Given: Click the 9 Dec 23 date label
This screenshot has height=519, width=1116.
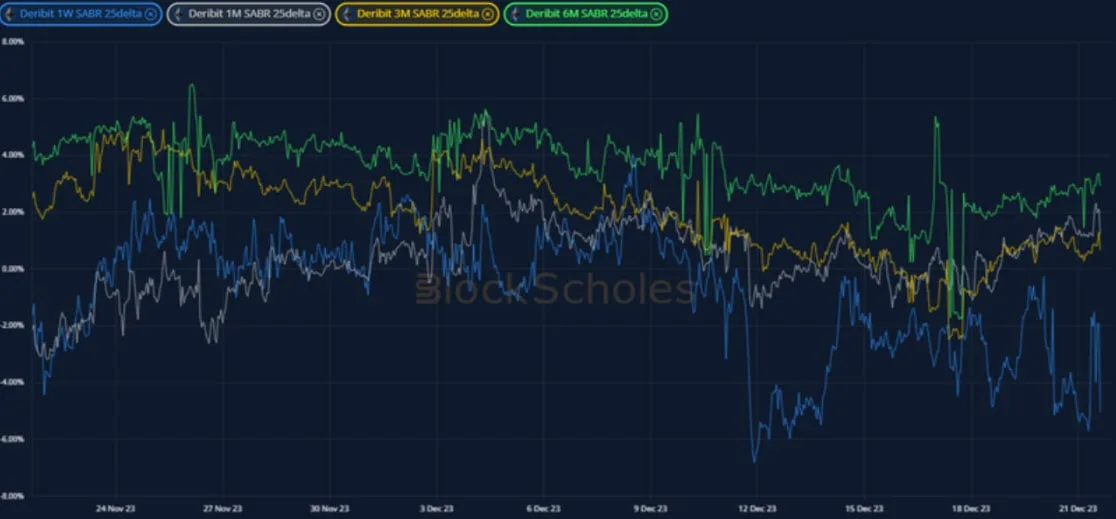Looking at the screenshot, I should point(650,509).
